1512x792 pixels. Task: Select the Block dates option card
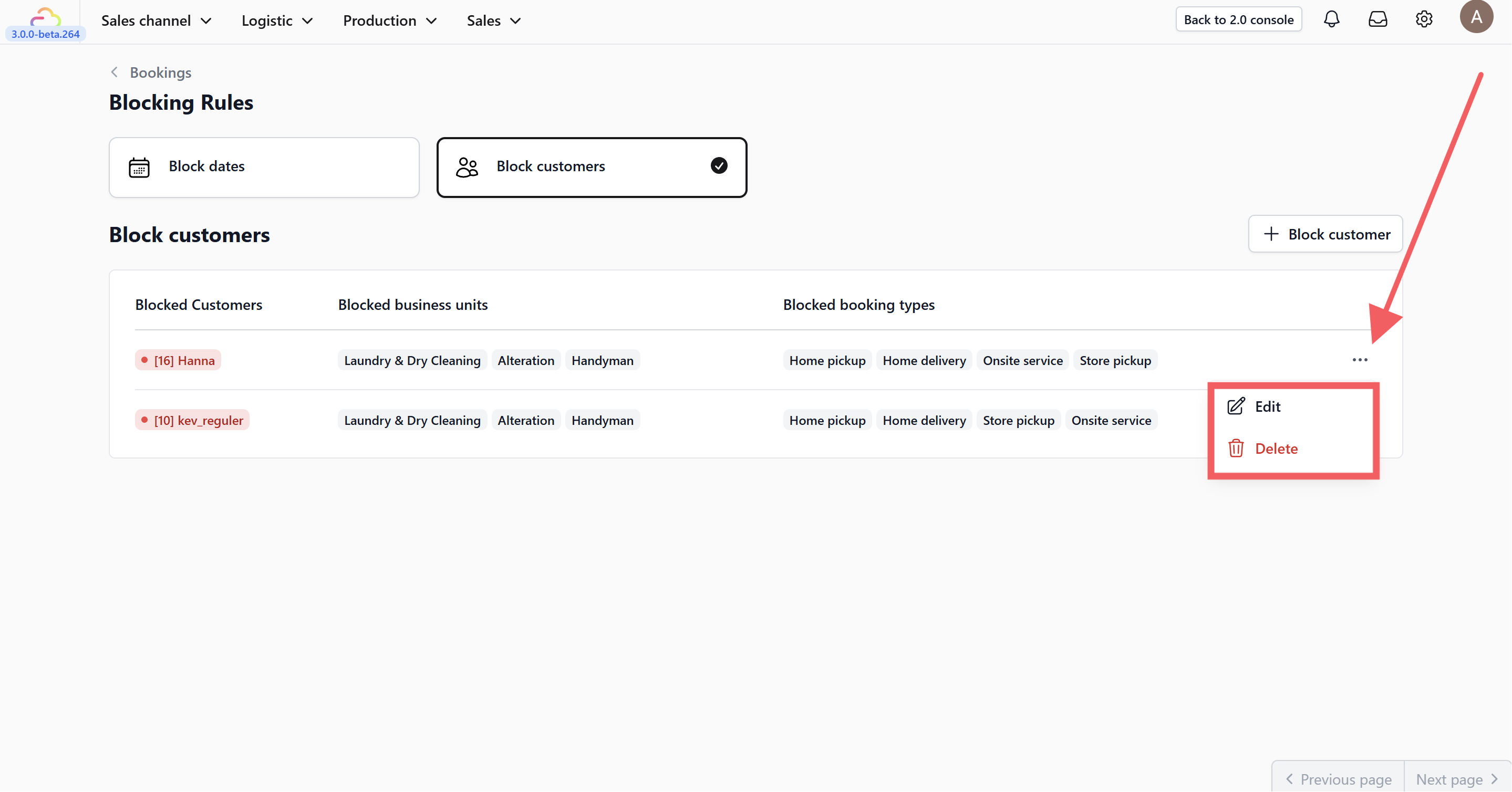tap(264, 166)
